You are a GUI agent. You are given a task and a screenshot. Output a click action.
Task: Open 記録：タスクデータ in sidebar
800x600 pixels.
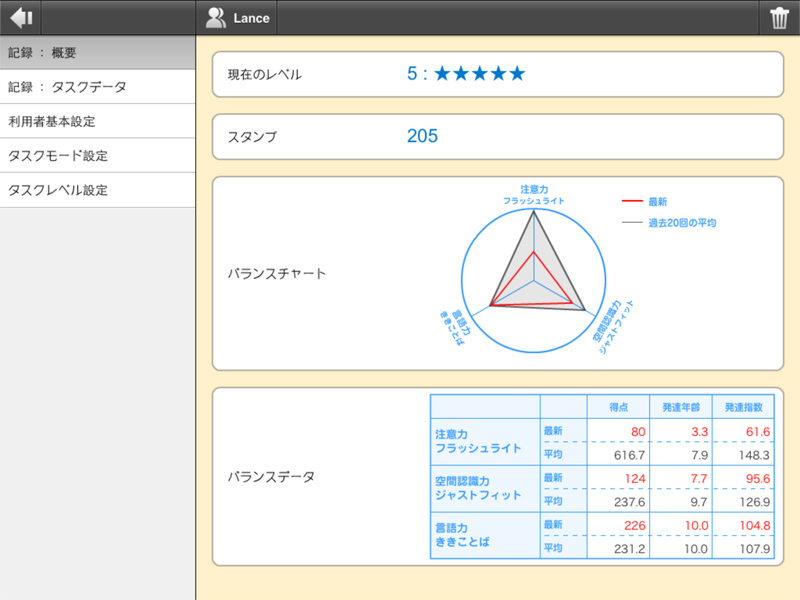(x=97, y=87)
